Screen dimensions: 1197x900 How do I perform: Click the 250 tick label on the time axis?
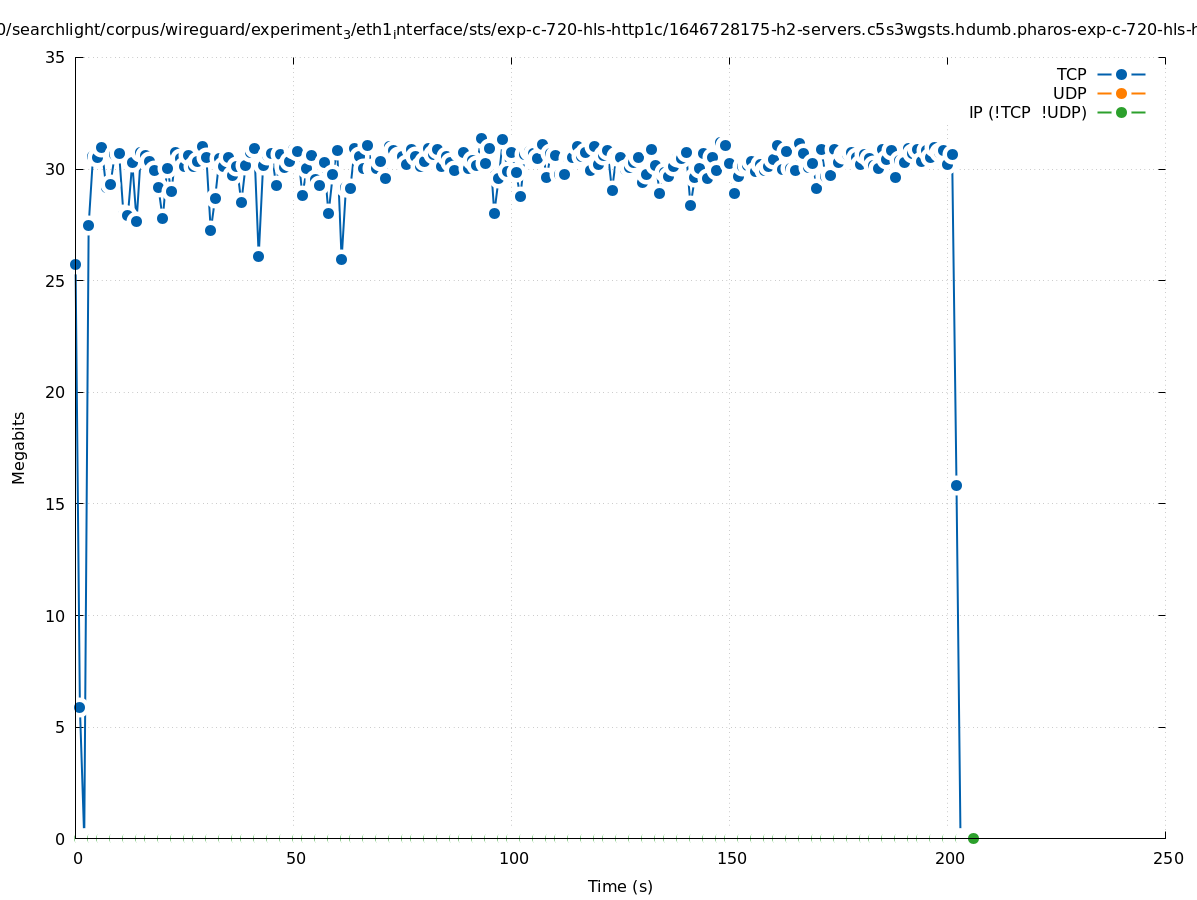1166,858
